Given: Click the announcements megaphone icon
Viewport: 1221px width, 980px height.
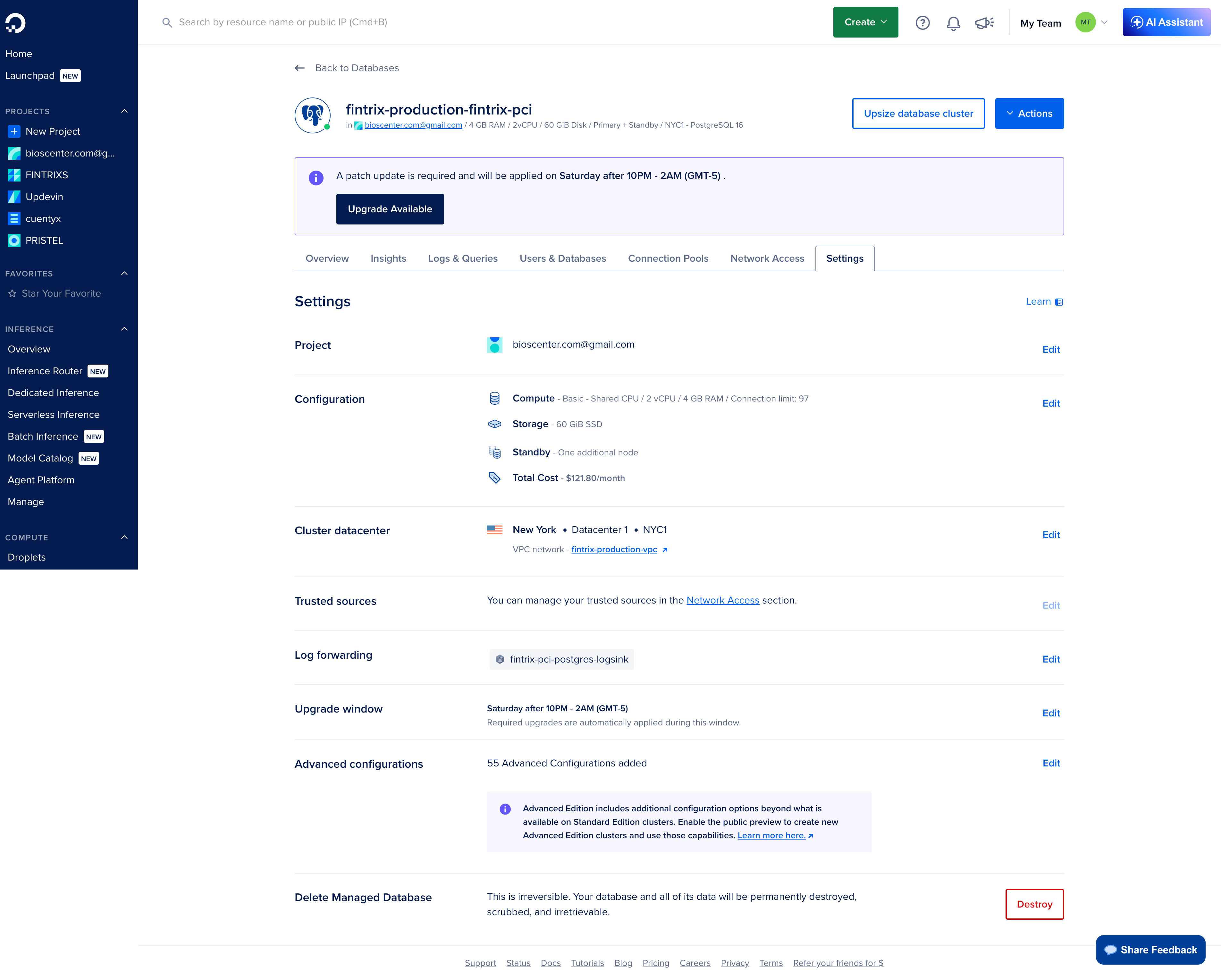Looking at the screenshot, I should point(985,23).
